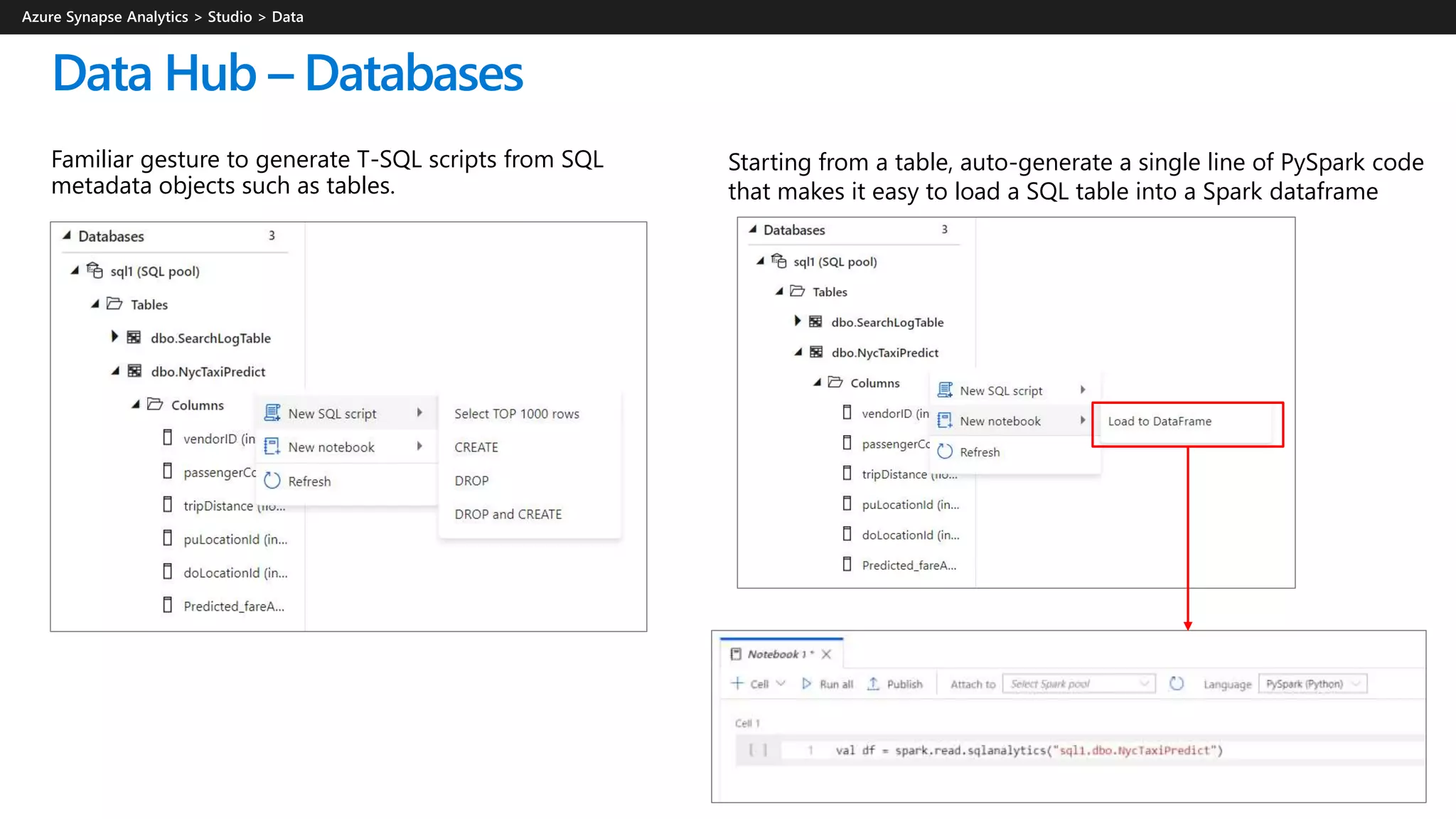
Task: Click Tables folder icon in left panel
Action: 114,304
